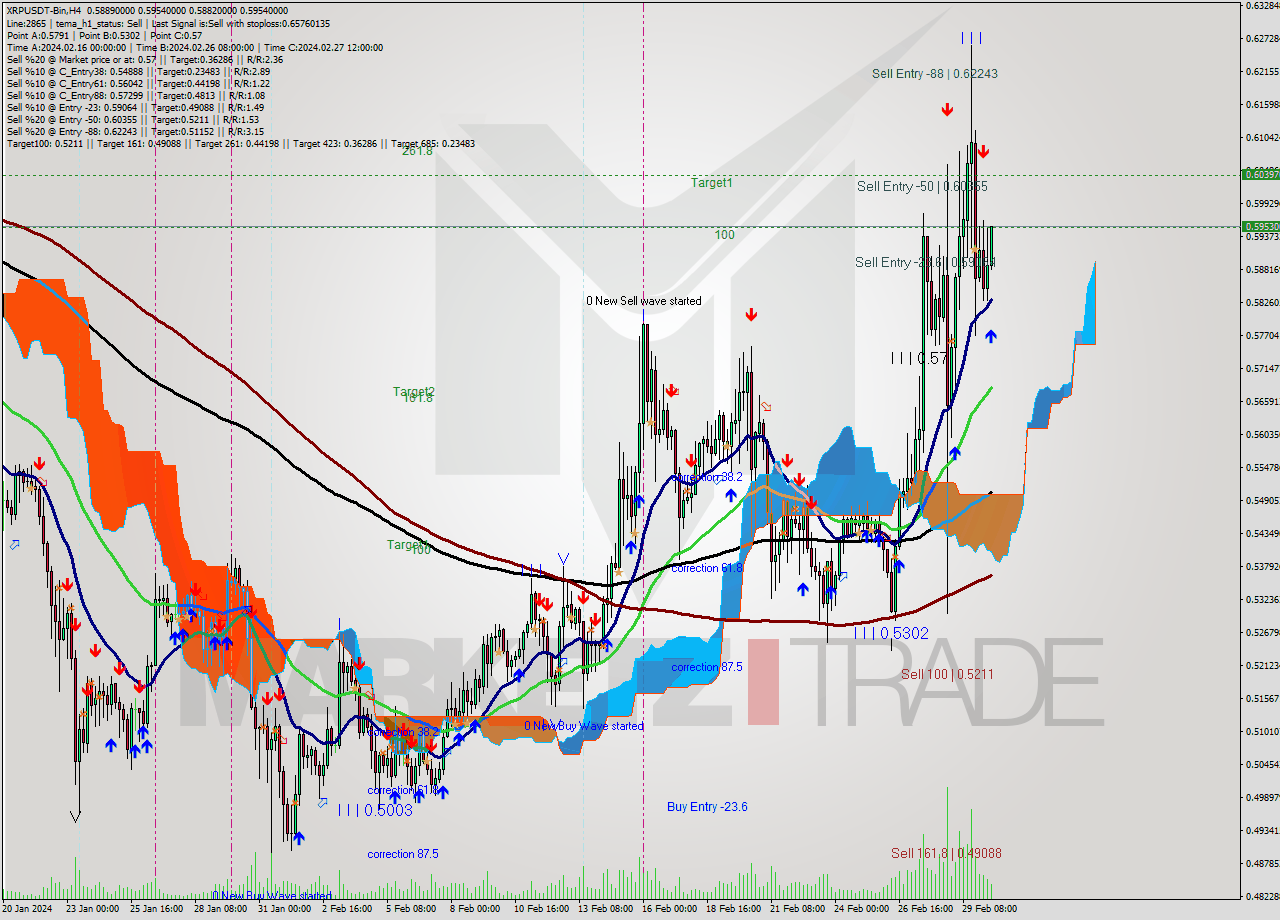The width and height of the screenshot is (1280, 920).
Task: Click the '2 Feb 16:00' date label
Action: click(x=347, y=909)
